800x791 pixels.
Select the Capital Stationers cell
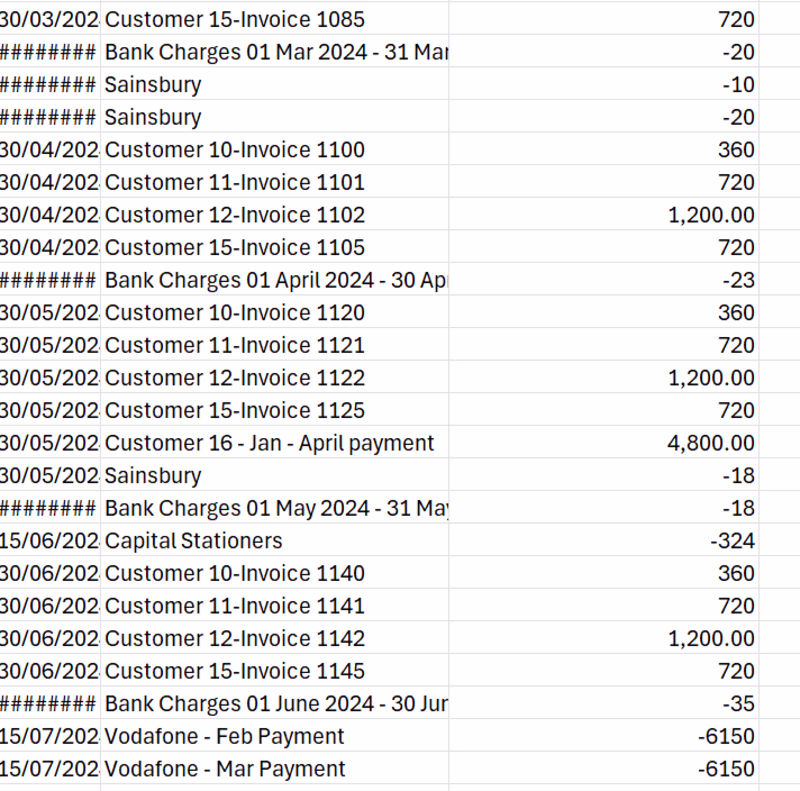[194, 541]
